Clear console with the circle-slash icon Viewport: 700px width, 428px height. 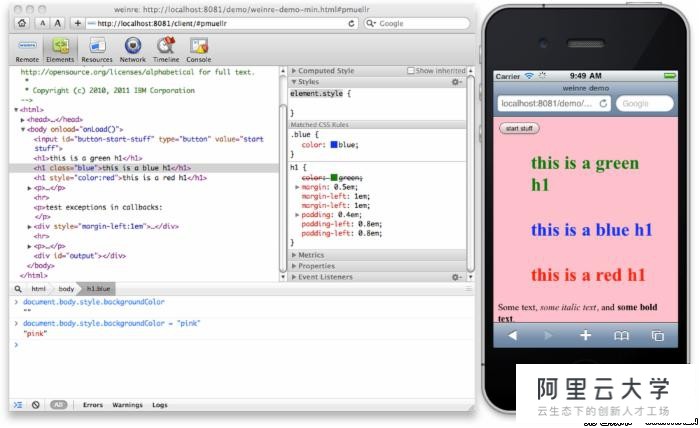pos(36,405)
